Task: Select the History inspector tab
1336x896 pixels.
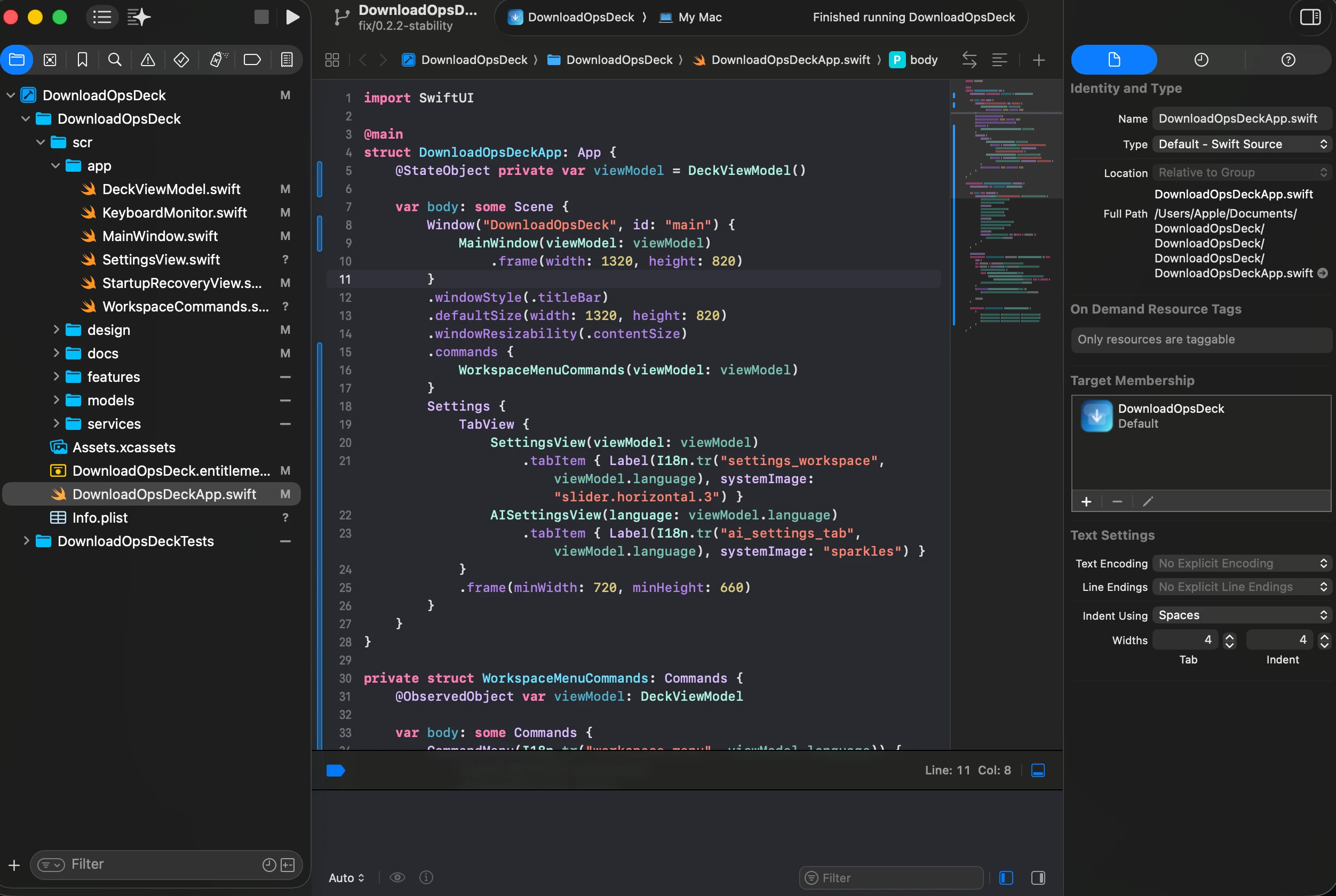Action: click(x=1201, y=59)
